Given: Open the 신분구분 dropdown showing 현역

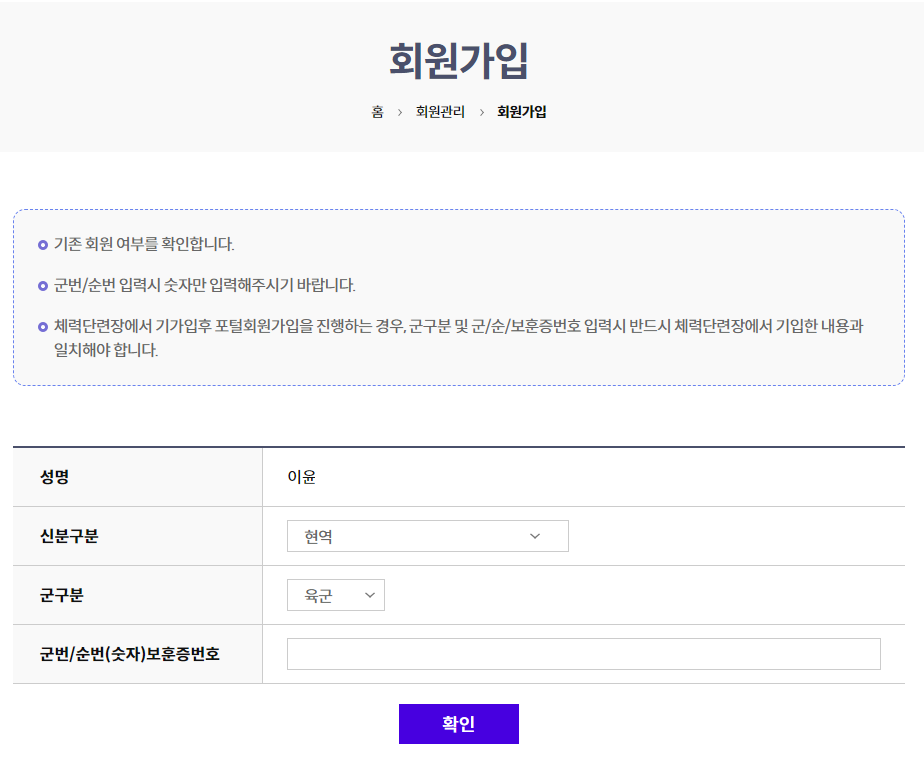Looking at the screenshot, I should [427, 536].
